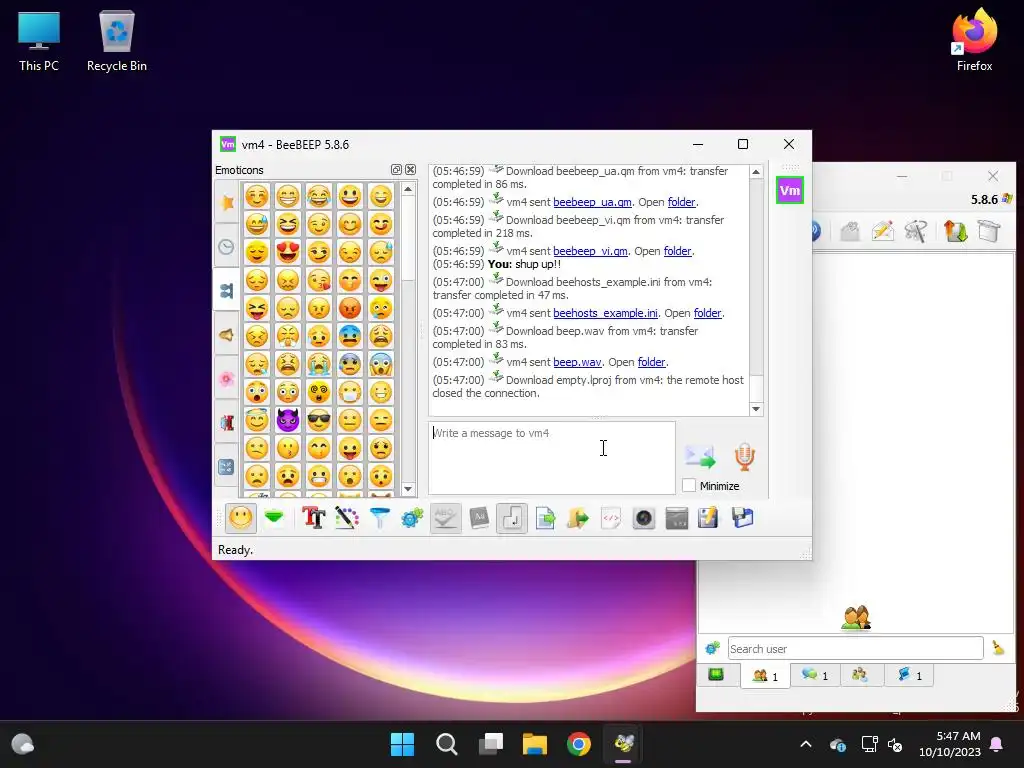Click the emoticon list scroll up arrow
Viewport: 1024px width, 768px height.
408,189
